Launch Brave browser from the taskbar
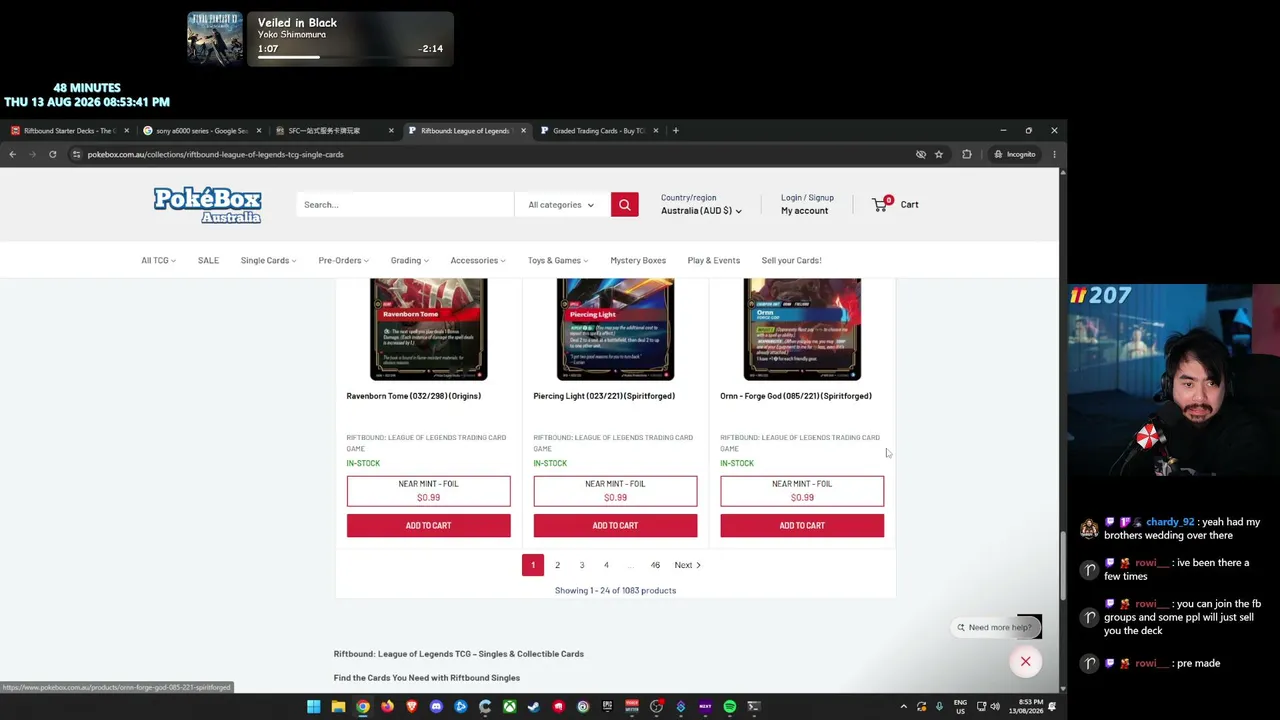Screen dimensions: 1280x720 pos(411,707)
